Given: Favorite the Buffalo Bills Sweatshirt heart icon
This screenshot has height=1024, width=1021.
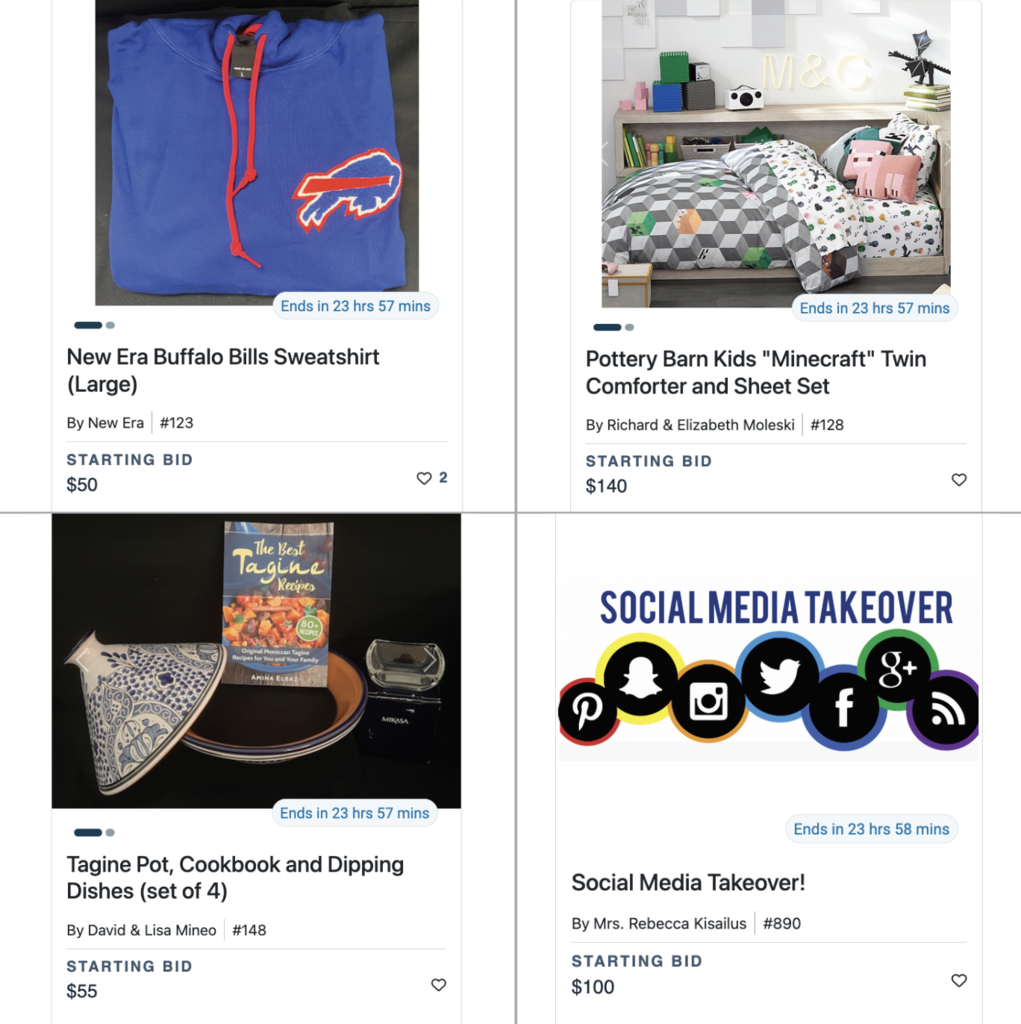Looking at the screenshot, I should point(424,479).
